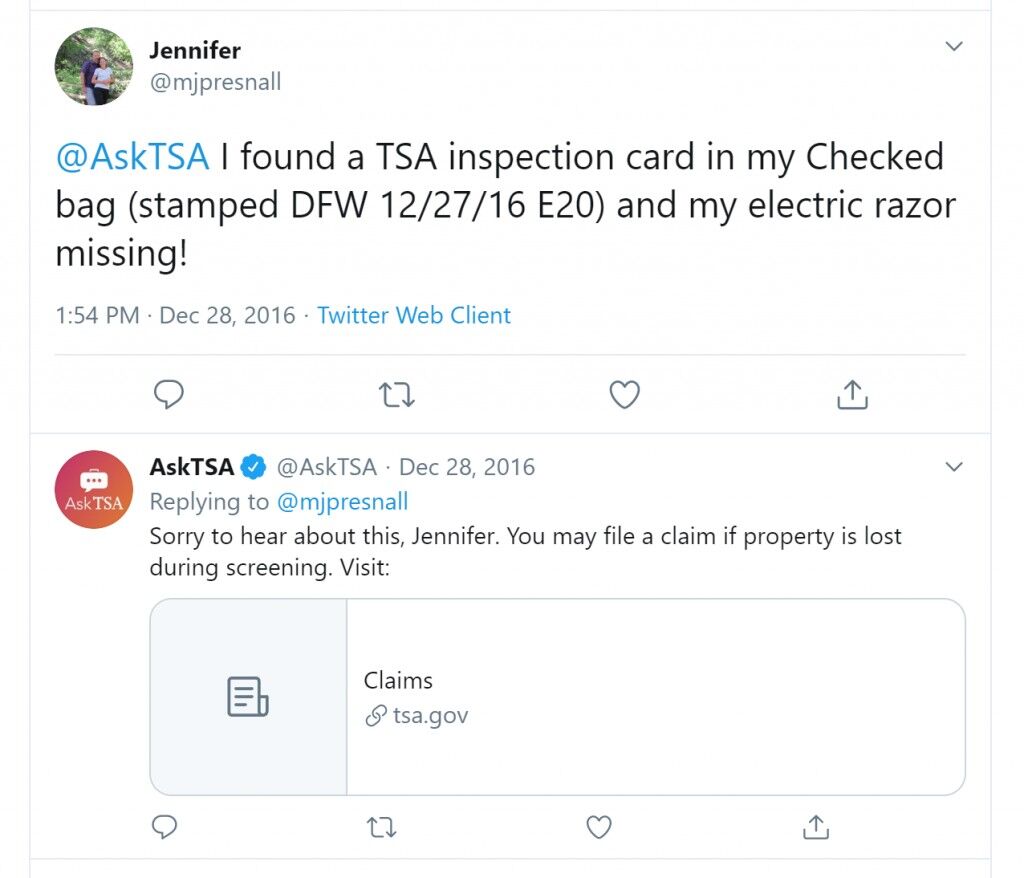Open Jennifer's profile picture
Screen dimensions: 1024x878
coord(93,66)
